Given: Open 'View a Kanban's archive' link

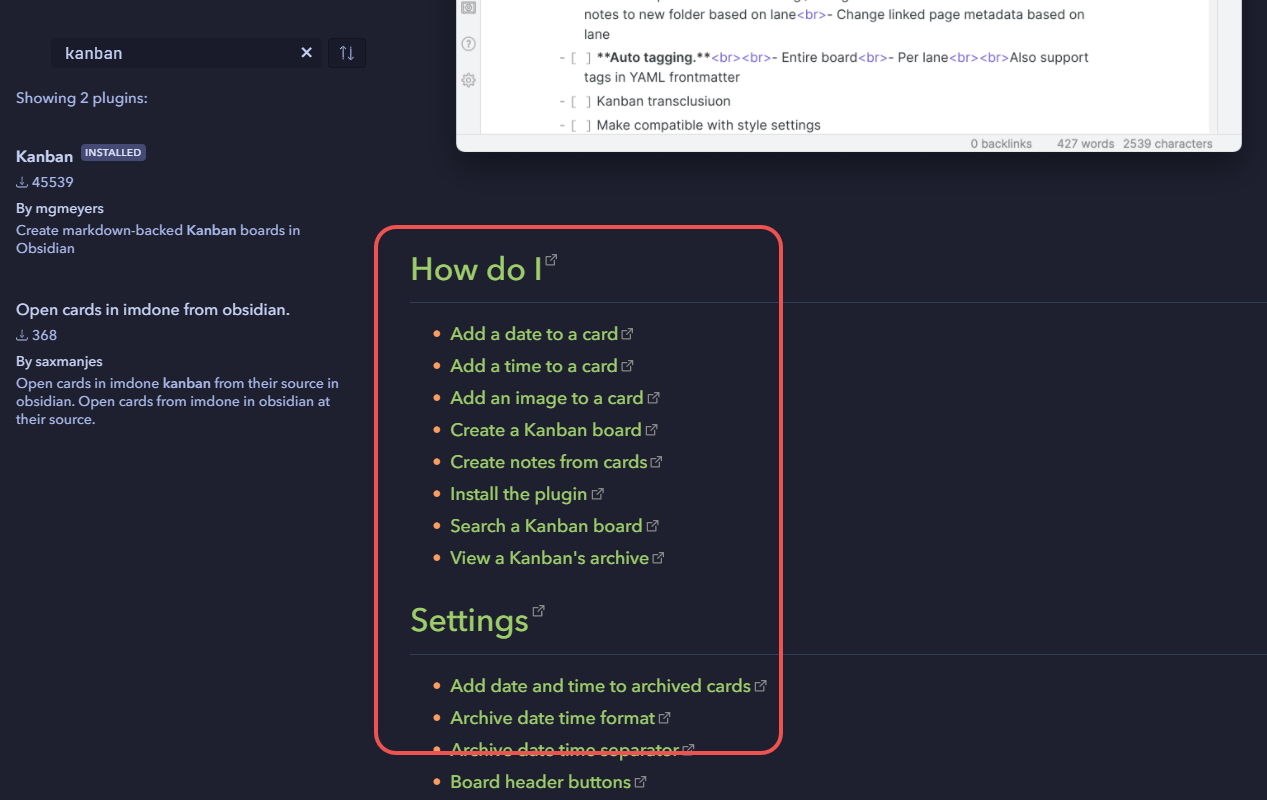Looking at the screenshot, I should pos(549,557).
